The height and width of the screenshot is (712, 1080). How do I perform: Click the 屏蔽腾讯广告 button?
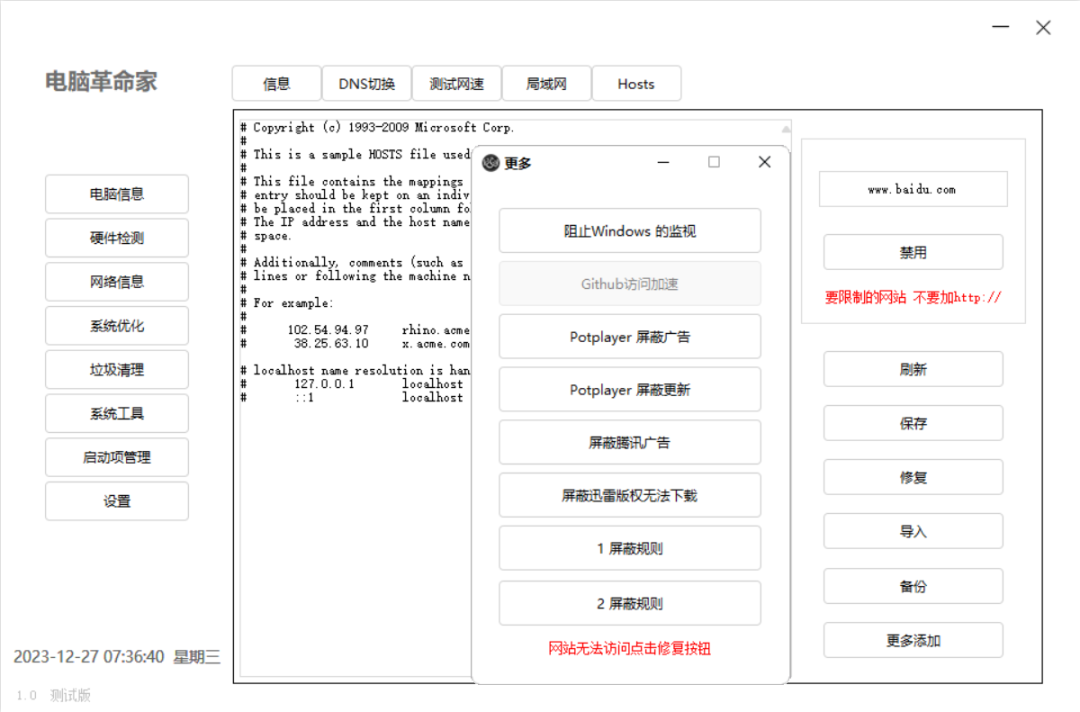pyautogui.click(x=630, y=443)
